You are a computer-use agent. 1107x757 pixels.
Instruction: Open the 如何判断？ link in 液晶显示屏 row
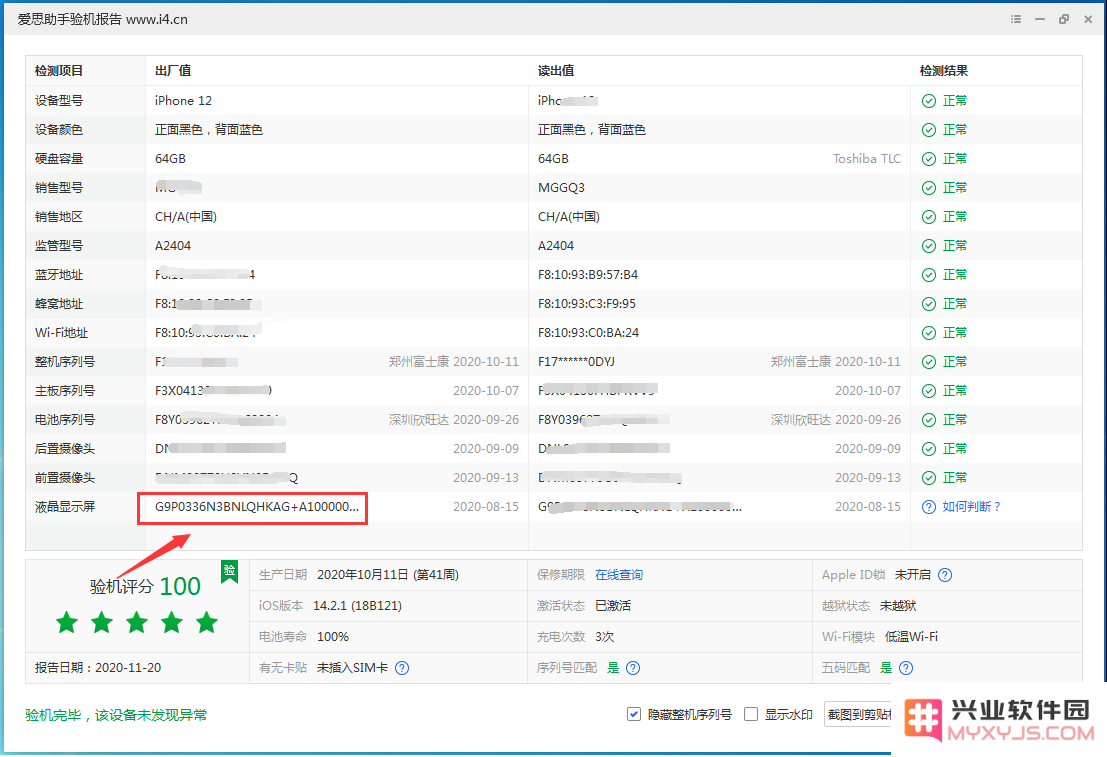971,507
